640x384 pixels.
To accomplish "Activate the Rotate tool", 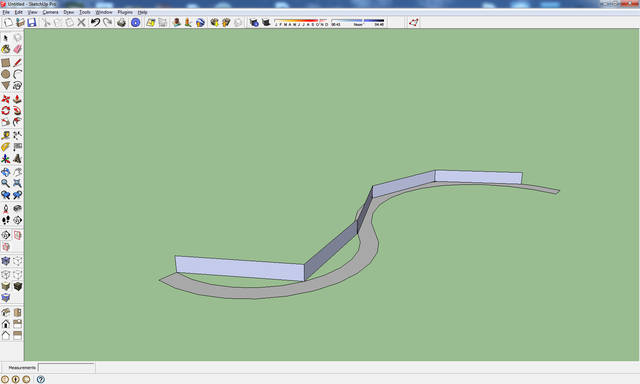I will point(6,111).
